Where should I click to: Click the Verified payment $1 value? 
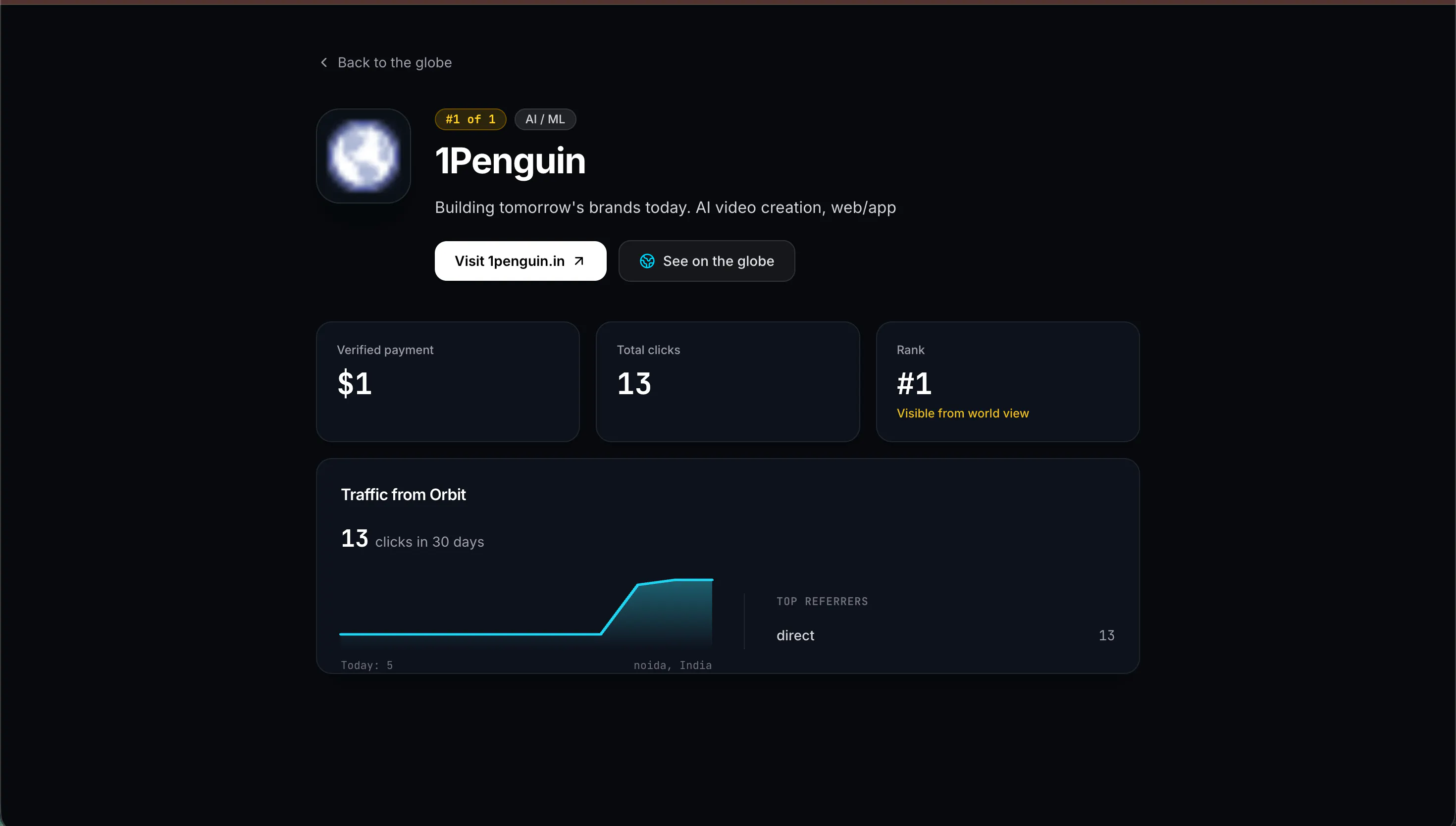point(355,383)
